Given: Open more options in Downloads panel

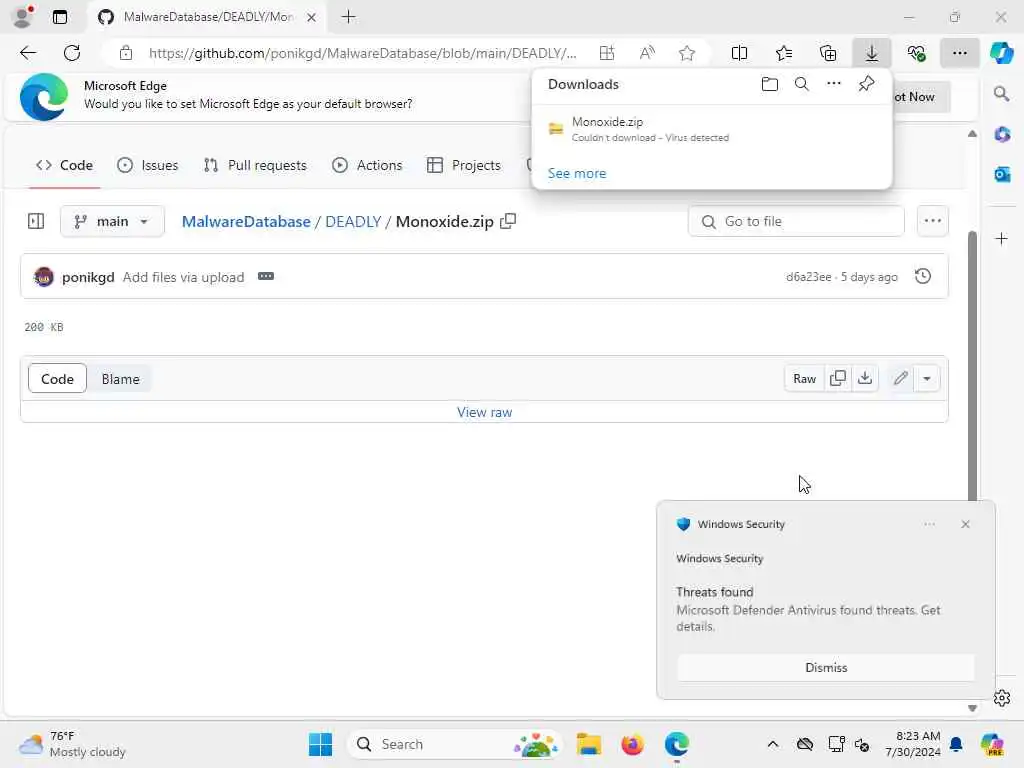Looking at the screenshot, I should click(833, 84).
